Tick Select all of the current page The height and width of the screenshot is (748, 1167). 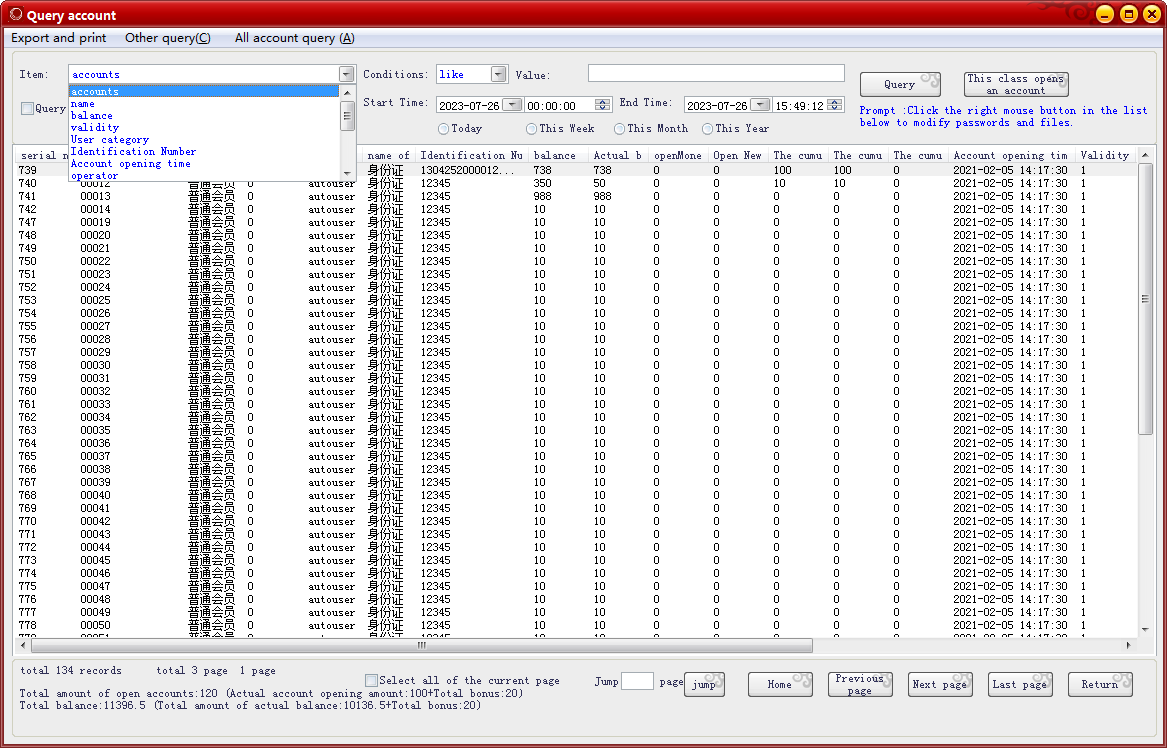coord(371,680)
